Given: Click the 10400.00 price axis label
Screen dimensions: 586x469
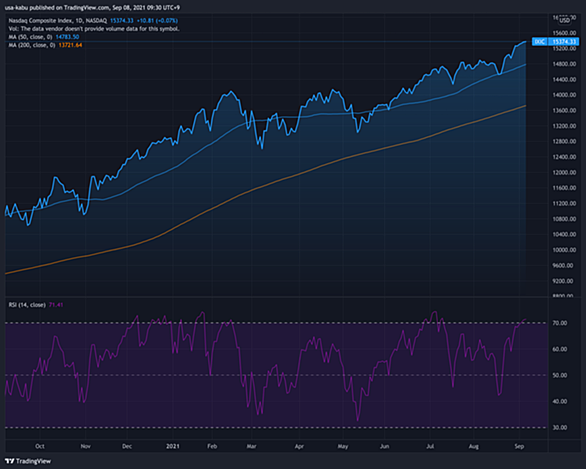Looking at the screenshot, I should tap(564, 234).
